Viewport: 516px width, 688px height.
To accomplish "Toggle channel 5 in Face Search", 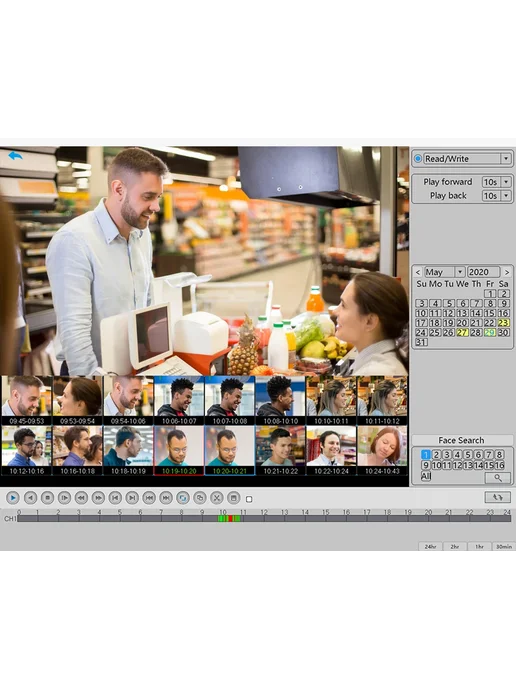I will 468,455.
